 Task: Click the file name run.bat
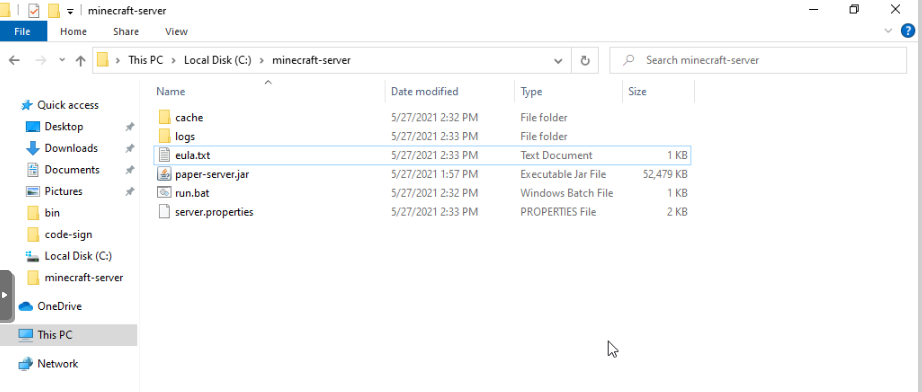tap(192, 193)
